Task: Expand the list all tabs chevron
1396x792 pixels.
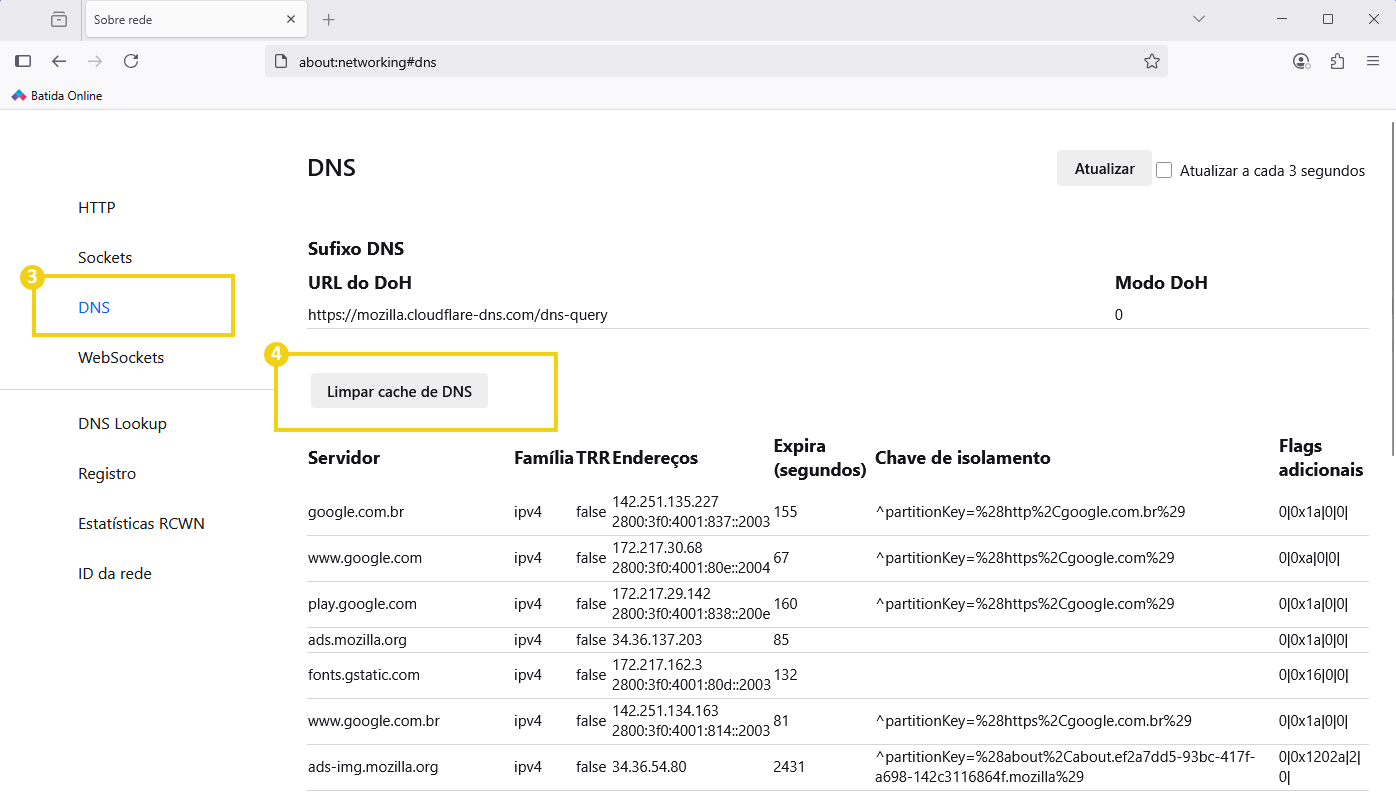Action: (x=1199, y=19)
